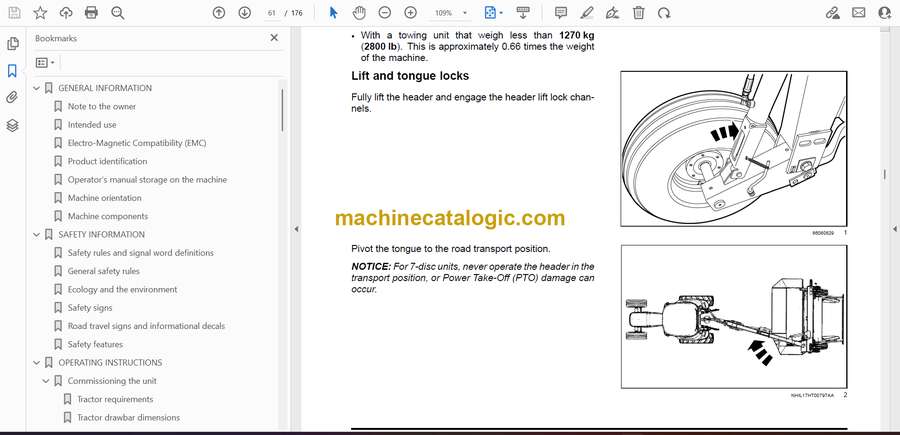
Task: Click the 'Lift and tongue locks' heading
Action: click(410, 76)
